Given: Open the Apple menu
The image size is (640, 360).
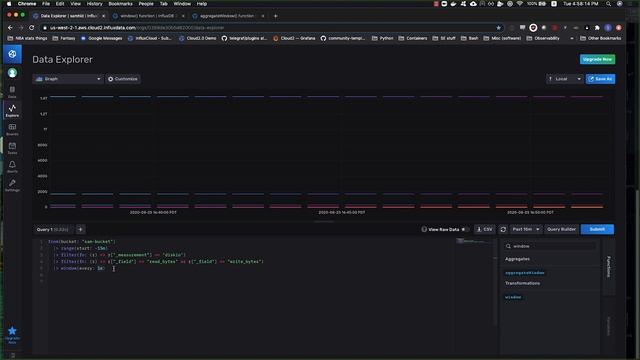Looking at the screenshot, I should tap(9, 4).
